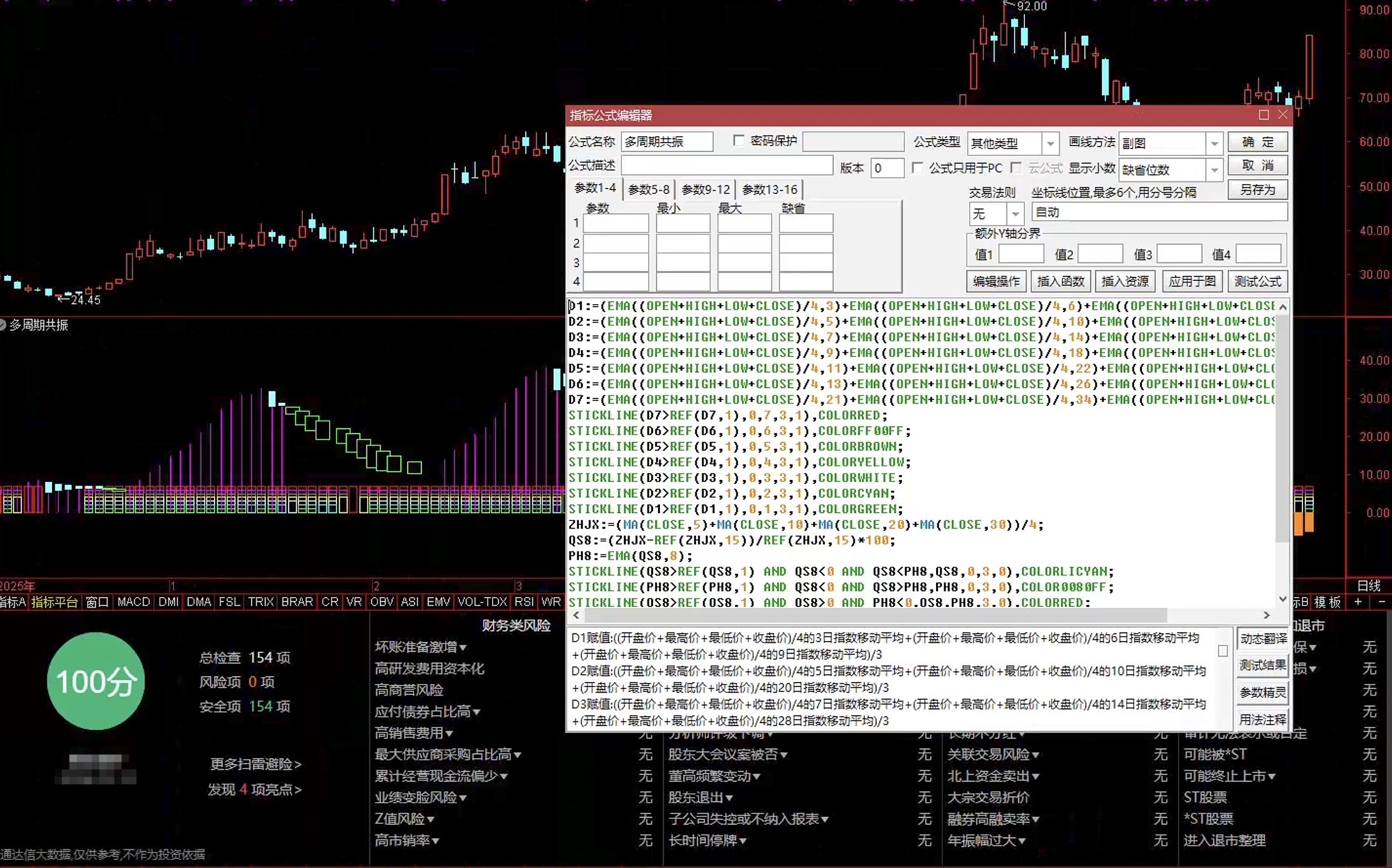Image resolution: width=1392 pixels, height=868 pixels.
Task: Click parameter row 1 参数 name field
Action: [x=615, y=223]
